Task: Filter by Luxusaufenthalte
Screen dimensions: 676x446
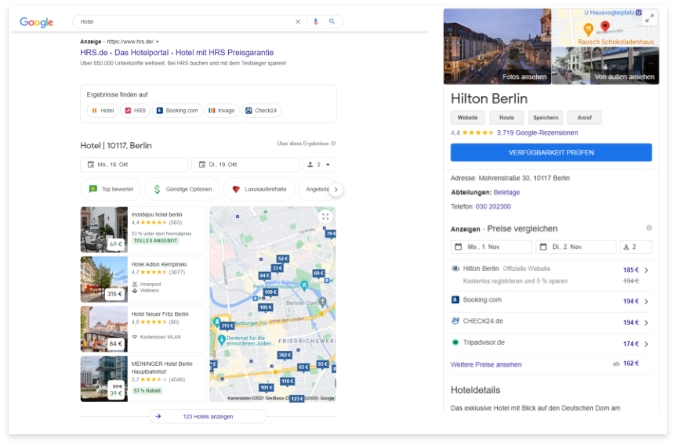Action: pos(259,189)
